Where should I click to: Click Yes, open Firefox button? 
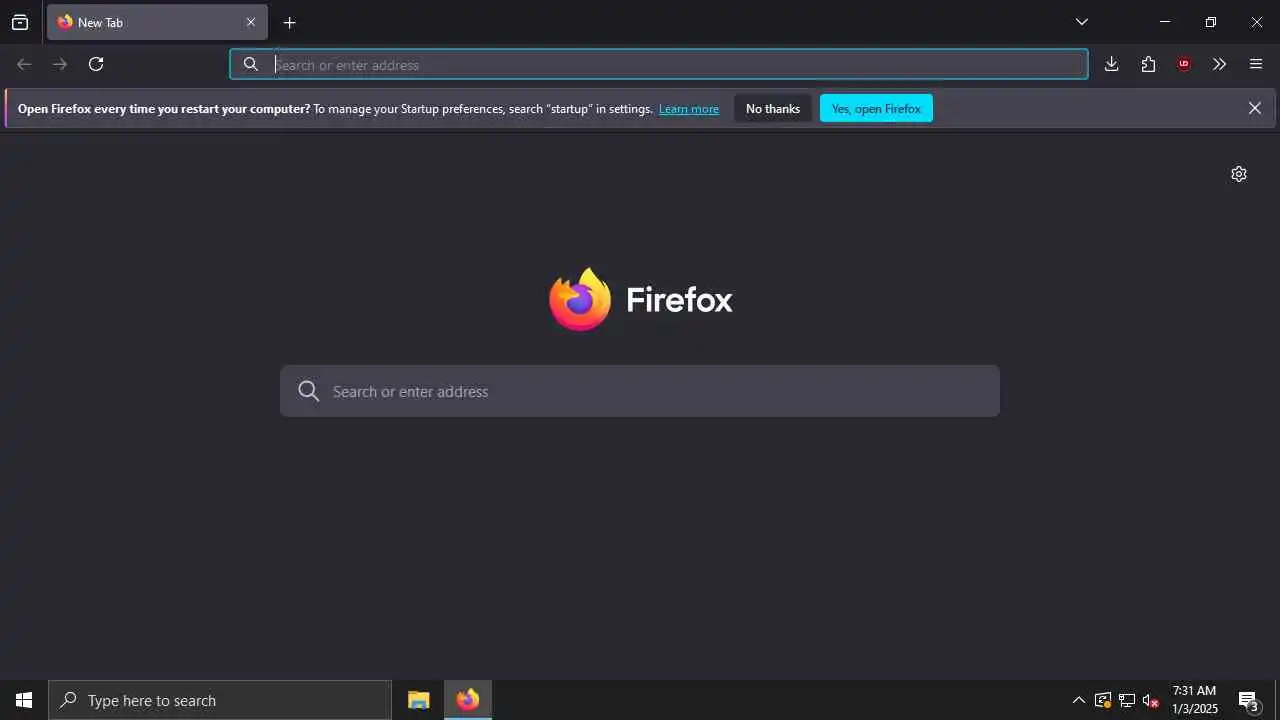click(876, 108)
